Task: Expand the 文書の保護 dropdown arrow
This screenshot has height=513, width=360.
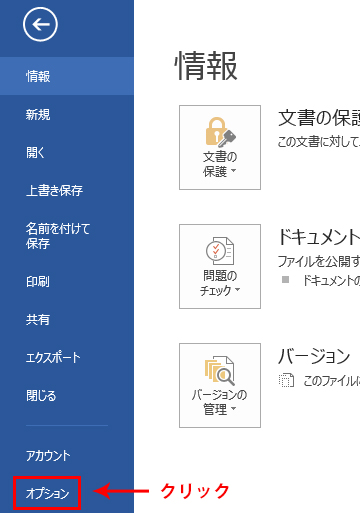Action: pyautogui.click(x=233, y=171)
